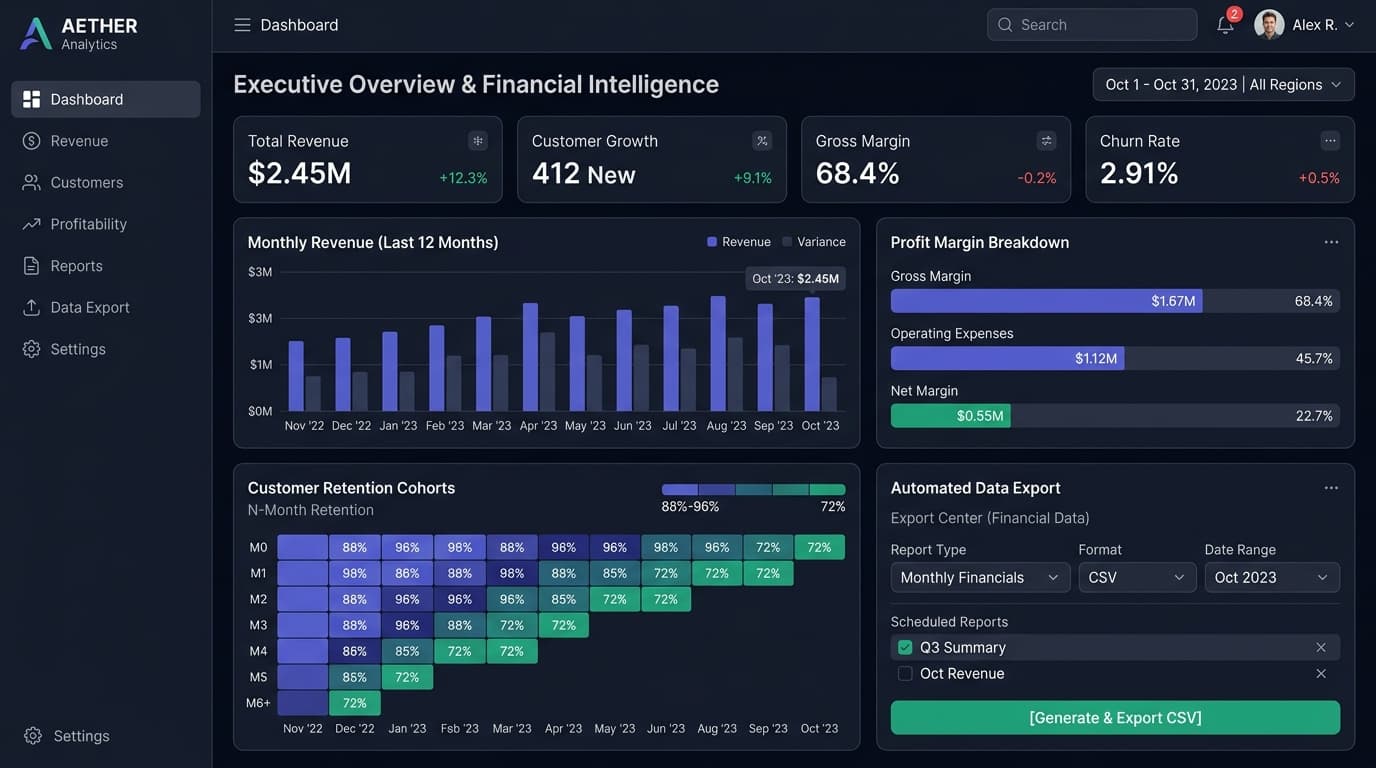Click the Dashboard grid icon
1376x768 pixels.
pyautogui.click(x=31, y=99)
